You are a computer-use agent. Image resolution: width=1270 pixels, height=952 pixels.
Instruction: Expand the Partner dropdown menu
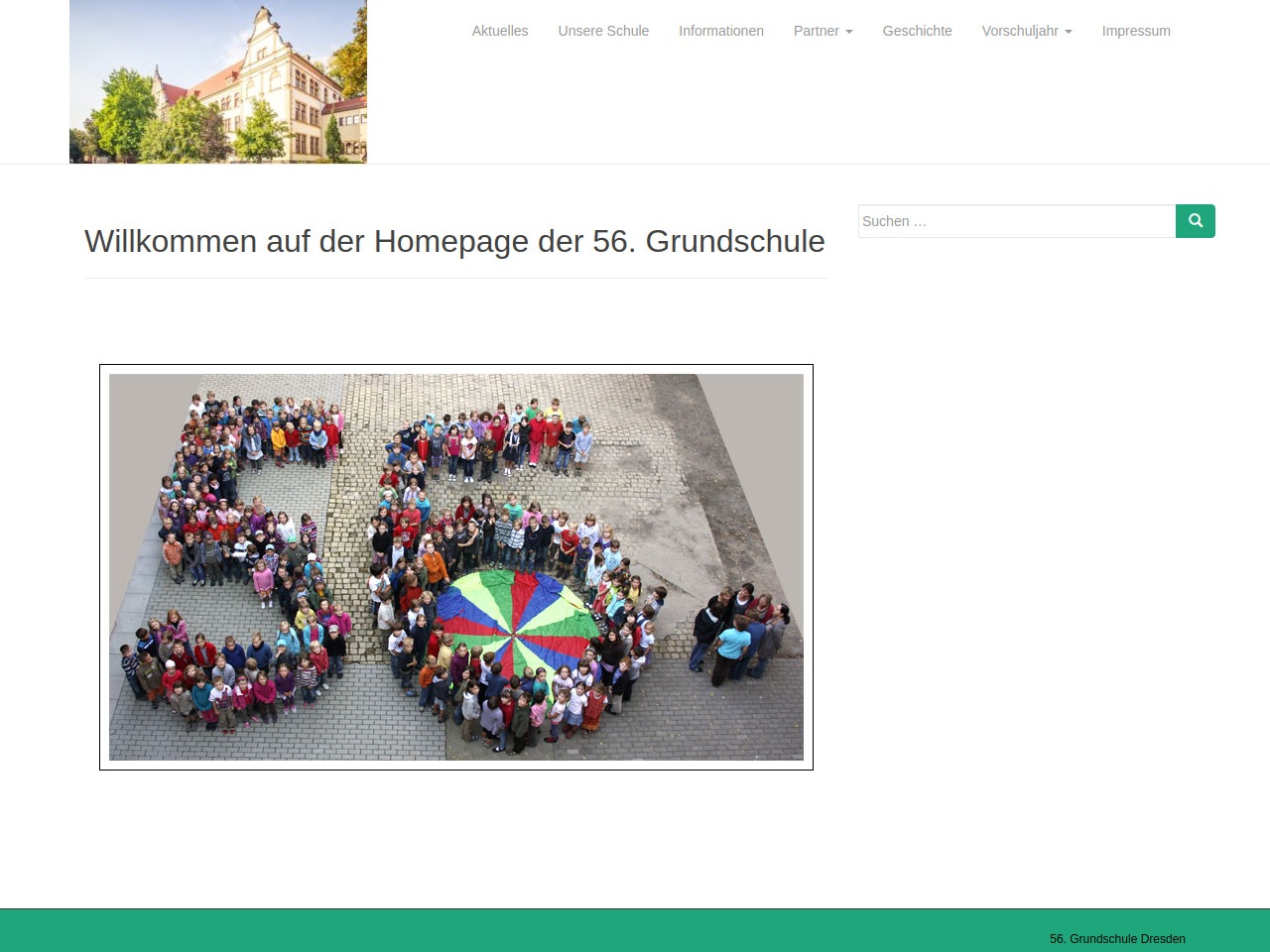tap(817, 31)
